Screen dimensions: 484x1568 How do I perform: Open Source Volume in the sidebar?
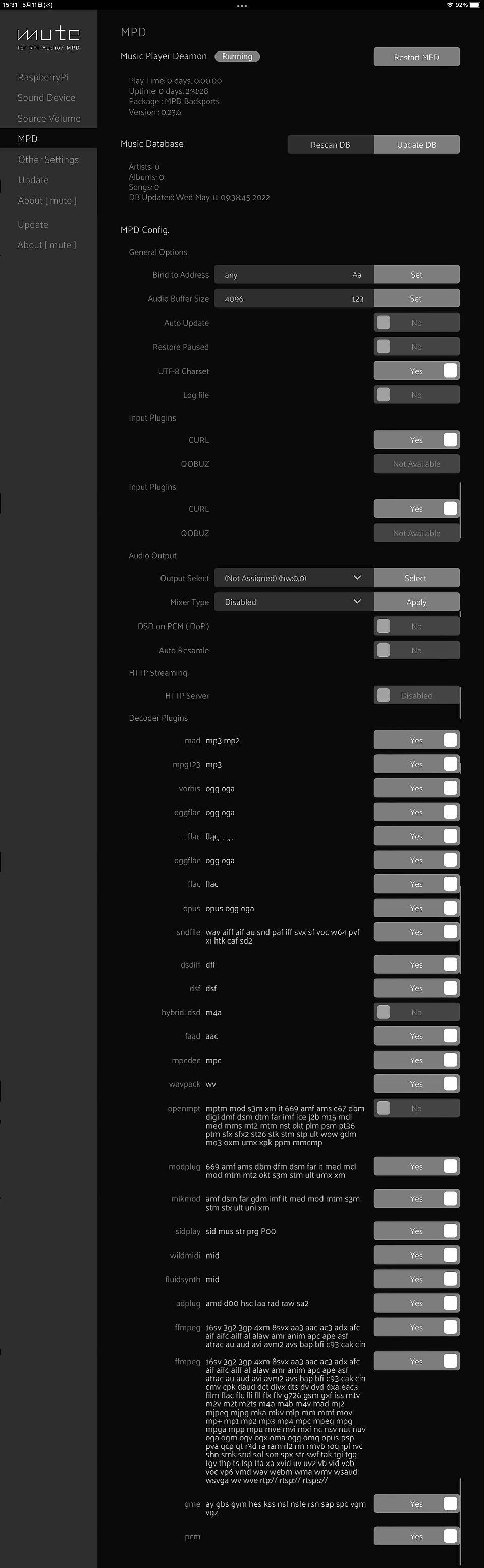(49, 118)
